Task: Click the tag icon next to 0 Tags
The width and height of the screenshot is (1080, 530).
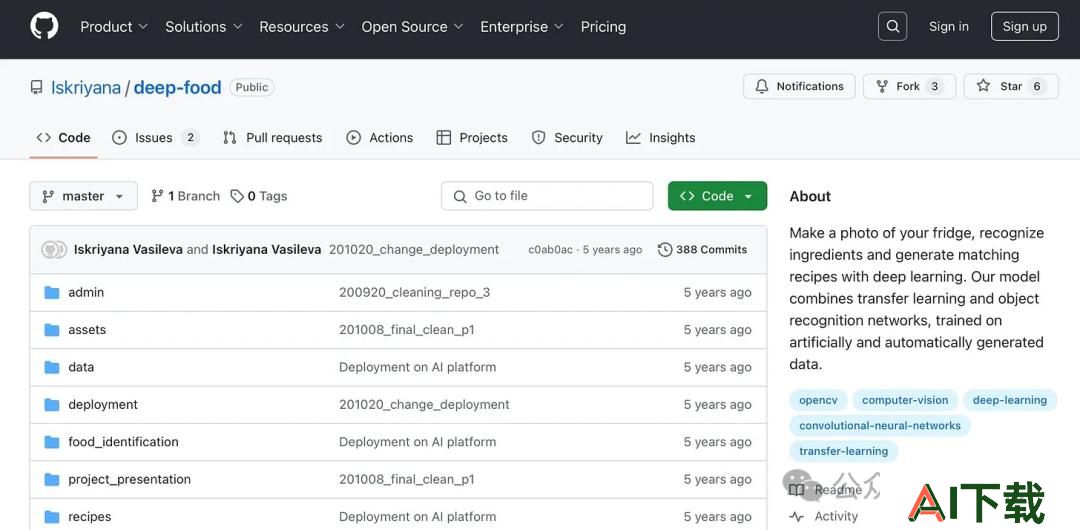Action: [237, 196]
